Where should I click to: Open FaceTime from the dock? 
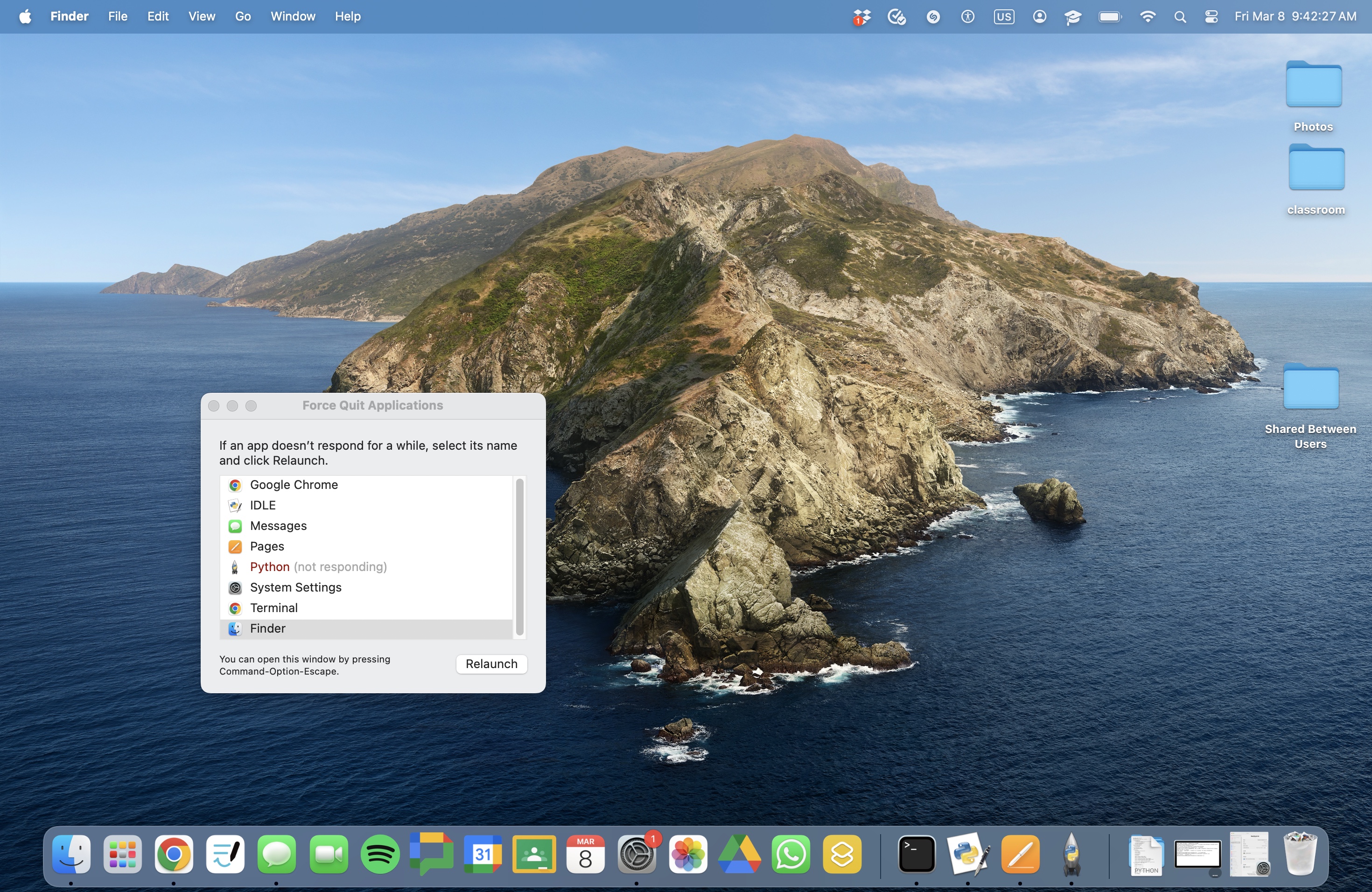point(329,854)
